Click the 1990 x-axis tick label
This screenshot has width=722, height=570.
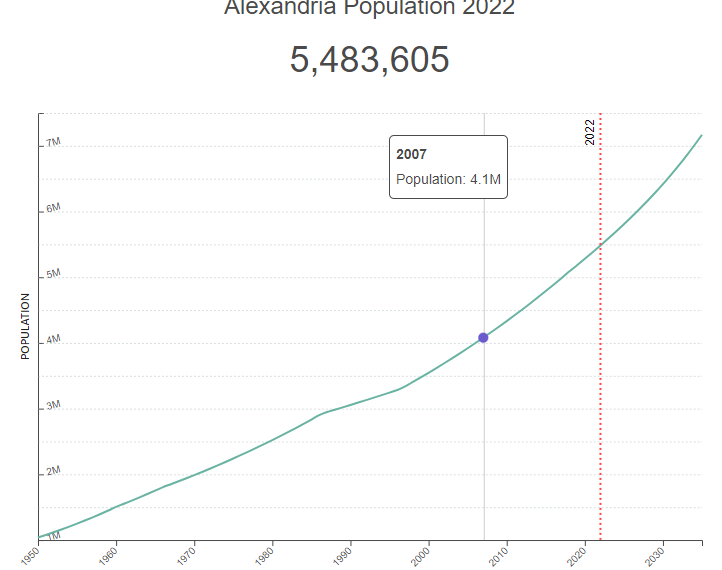[x=343, y=555]
